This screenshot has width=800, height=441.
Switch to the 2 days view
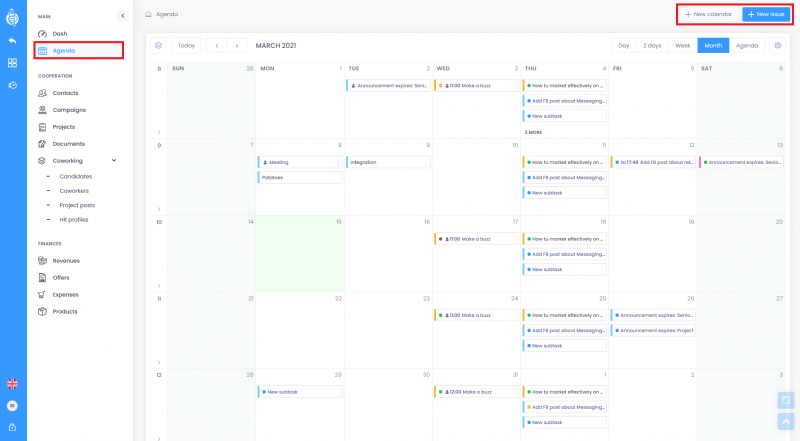(x=652, y=45)
